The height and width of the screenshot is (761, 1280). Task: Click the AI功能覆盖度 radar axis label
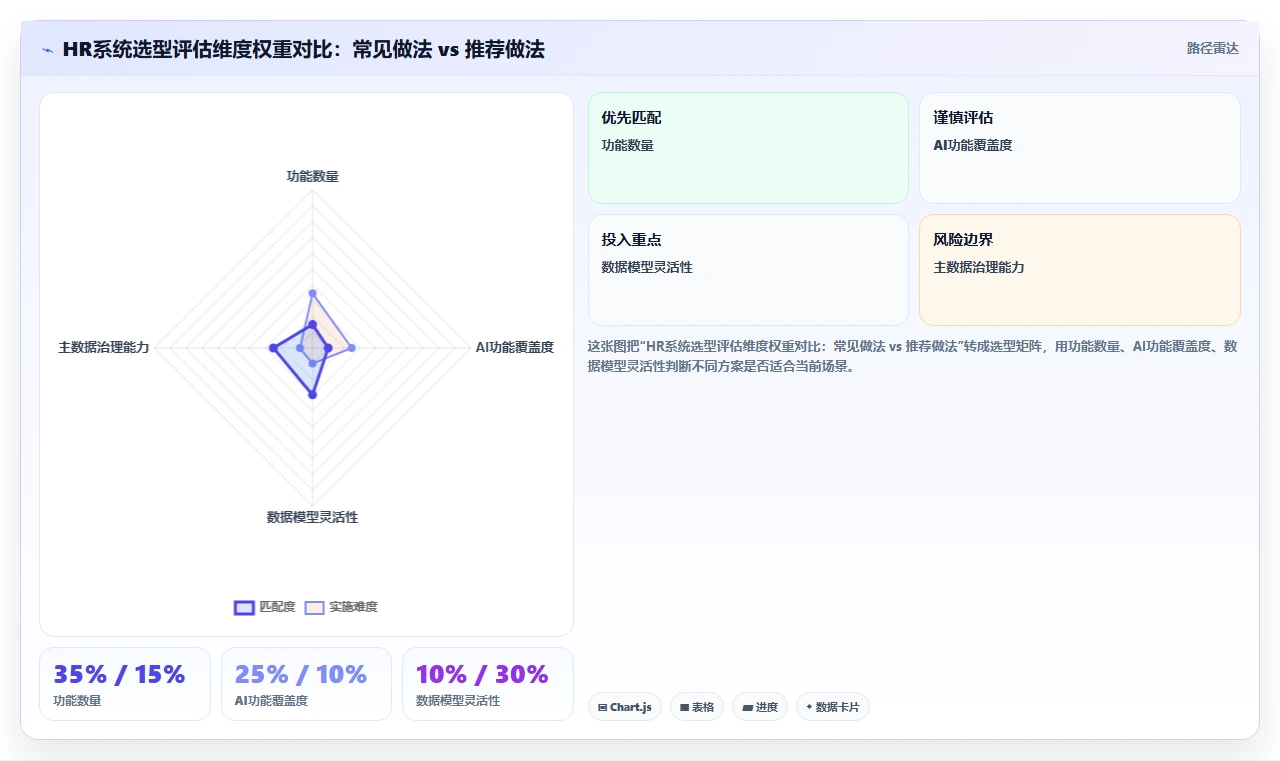click(515, 347)
